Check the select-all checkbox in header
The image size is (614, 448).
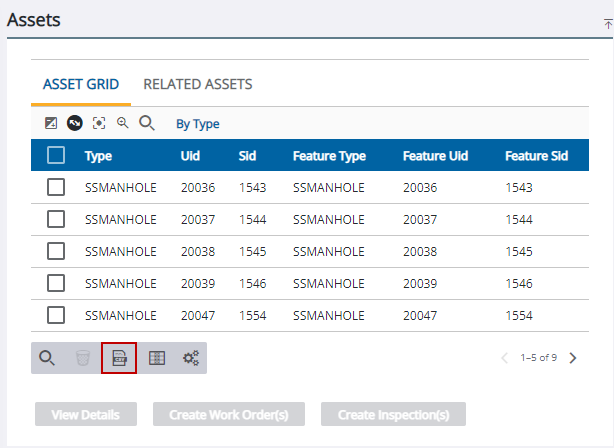click(x=56, y=155)
